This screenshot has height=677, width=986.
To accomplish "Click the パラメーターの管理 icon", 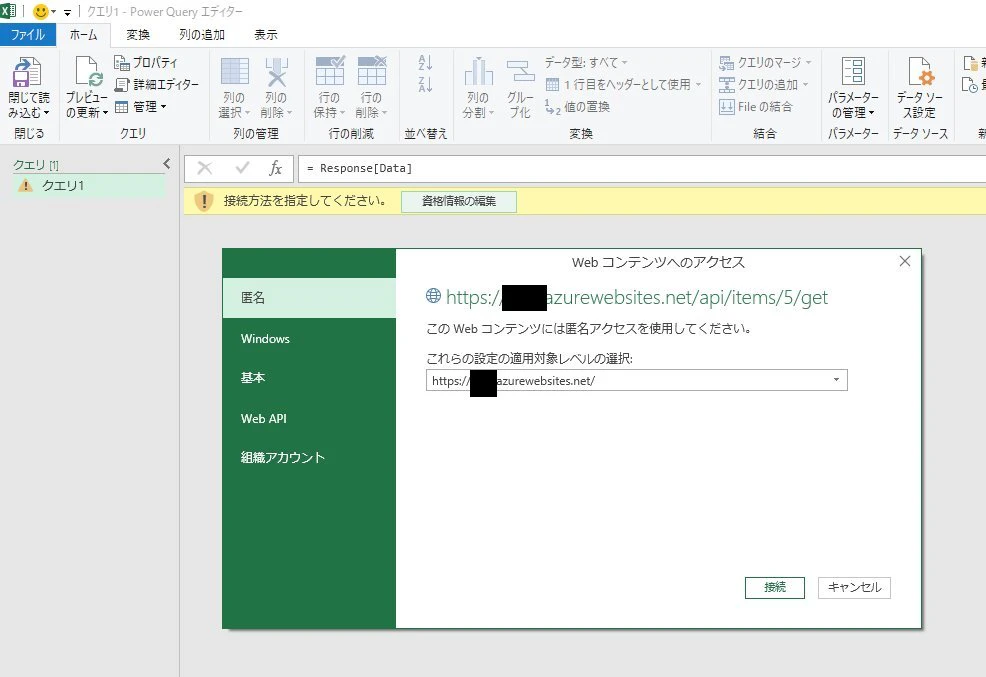I will [853, 71].
